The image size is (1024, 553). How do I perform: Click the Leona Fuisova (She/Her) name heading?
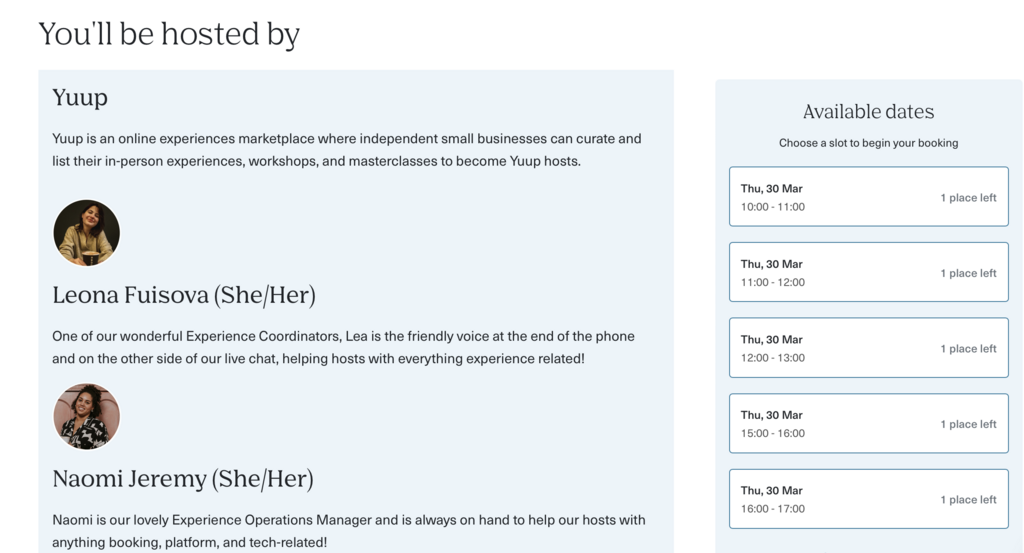[x=184, y=295]
